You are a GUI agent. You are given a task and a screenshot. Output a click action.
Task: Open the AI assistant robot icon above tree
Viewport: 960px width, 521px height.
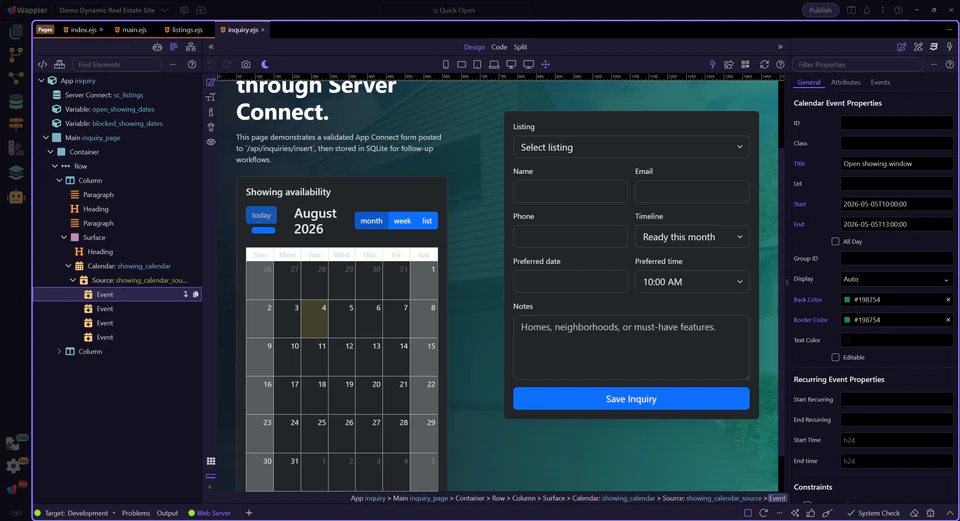pos(157,47)
